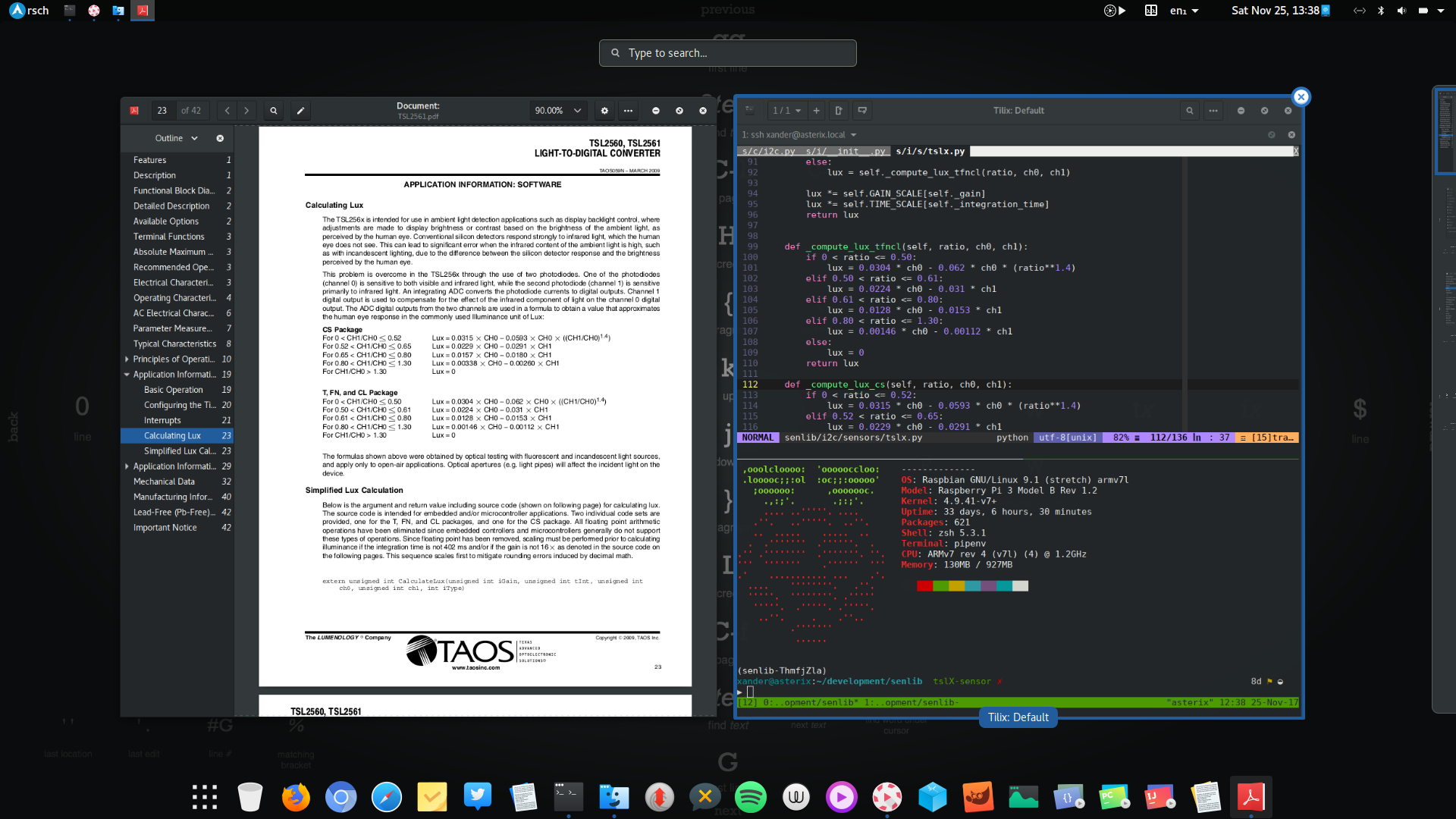Open the Tilix search icon

click(1189, 111)
